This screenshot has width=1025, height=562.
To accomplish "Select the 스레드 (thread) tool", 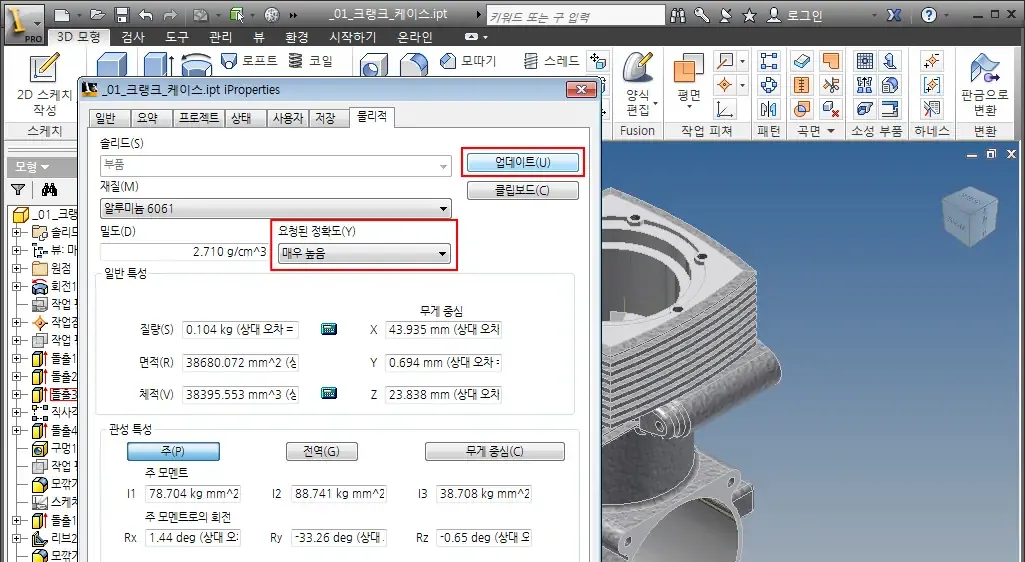I will 552,61.
